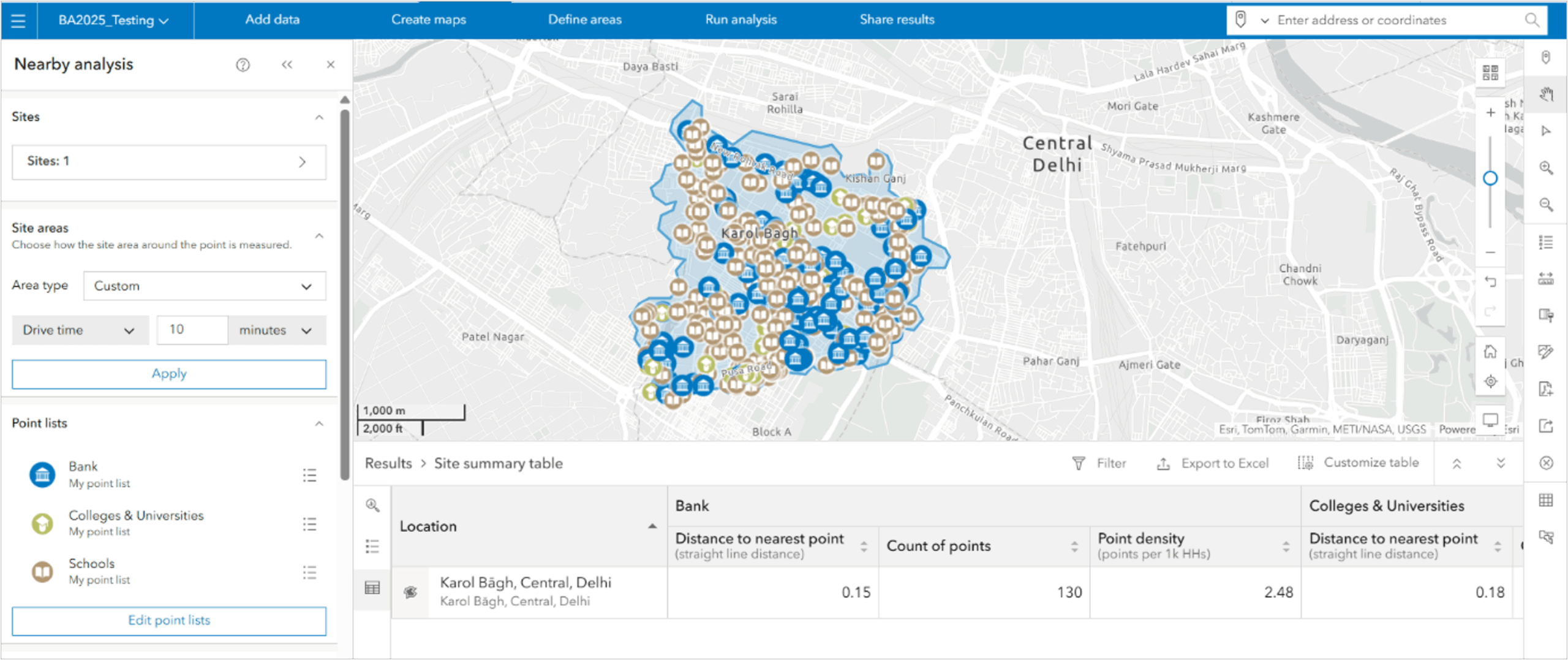Screen dimensions: 1568x660
Task: Open the Bank point list options
Action: click(x=309, y=475)
